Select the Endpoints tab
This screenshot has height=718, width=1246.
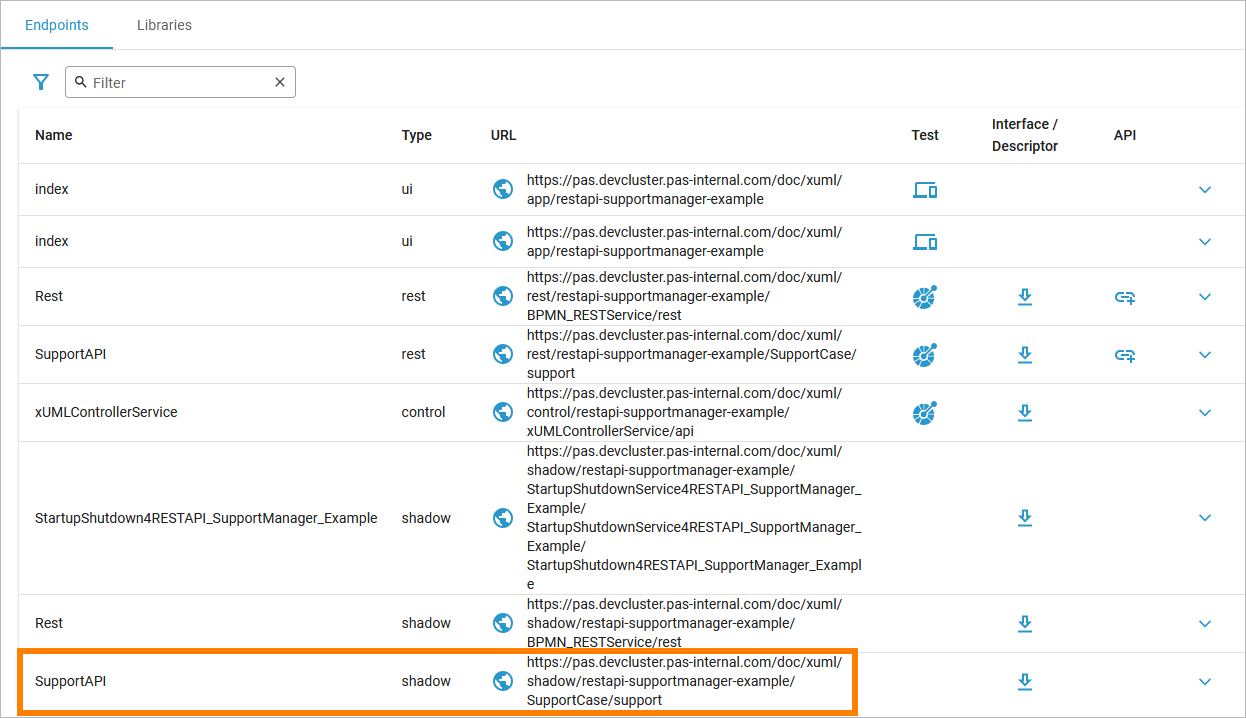pos(57,25)
